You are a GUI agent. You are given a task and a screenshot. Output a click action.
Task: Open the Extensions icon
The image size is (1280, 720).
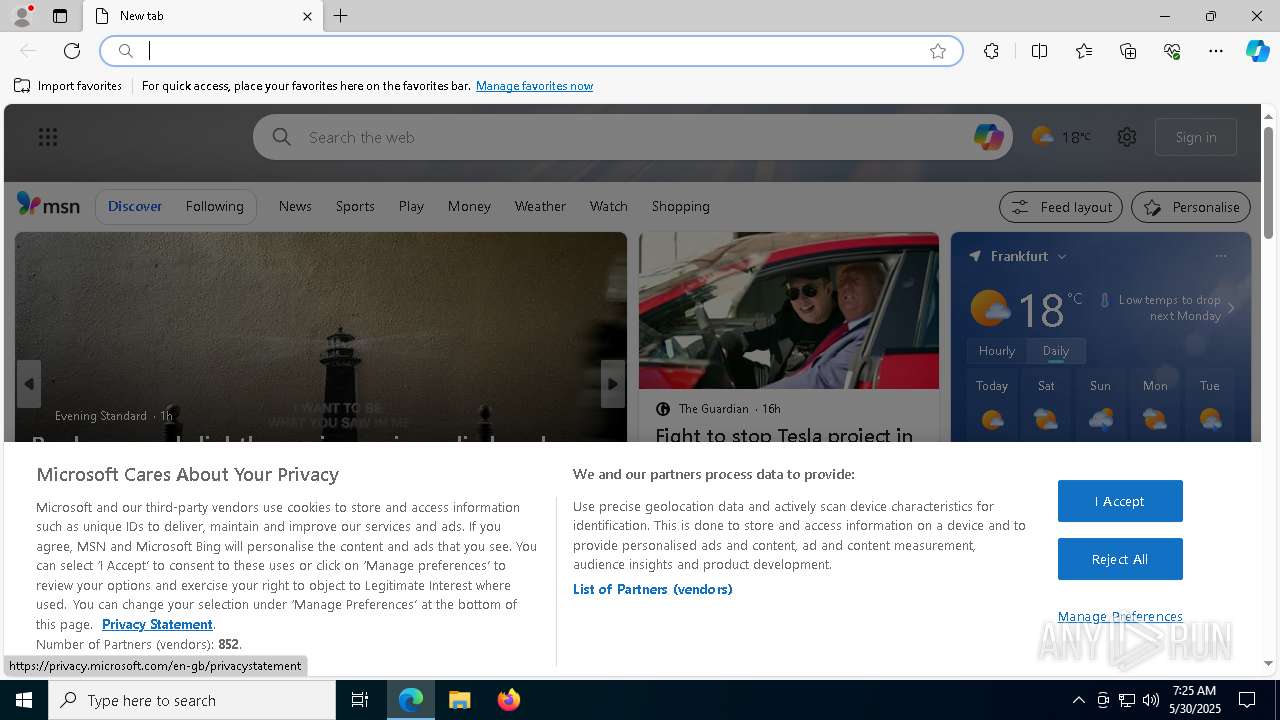point(991,51)
